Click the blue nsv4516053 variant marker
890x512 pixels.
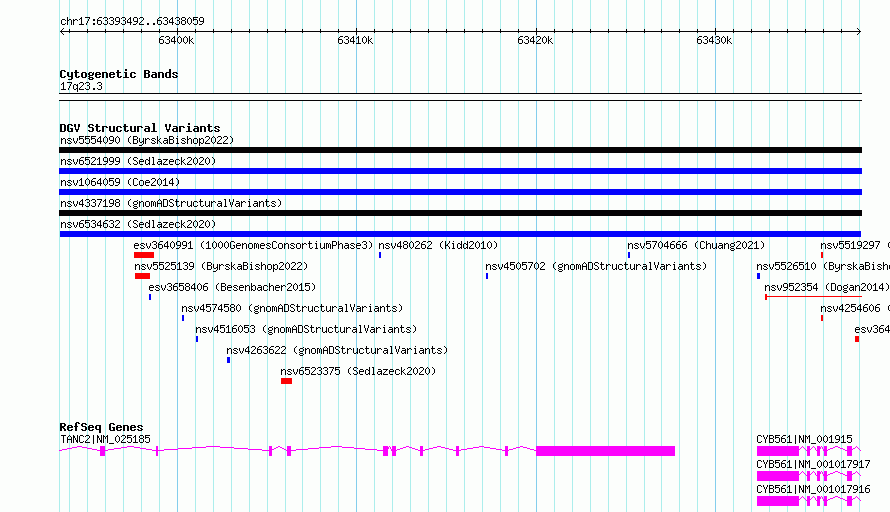pos(197,339)
